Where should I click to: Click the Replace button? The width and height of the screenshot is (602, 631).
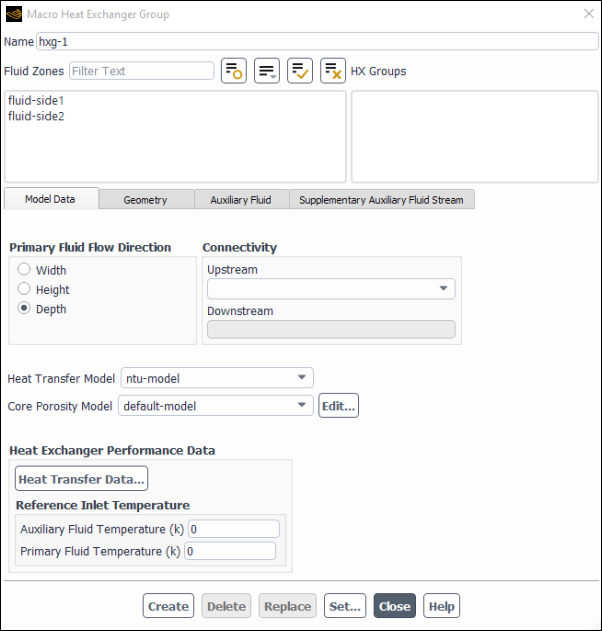click(x=287, y=606)
